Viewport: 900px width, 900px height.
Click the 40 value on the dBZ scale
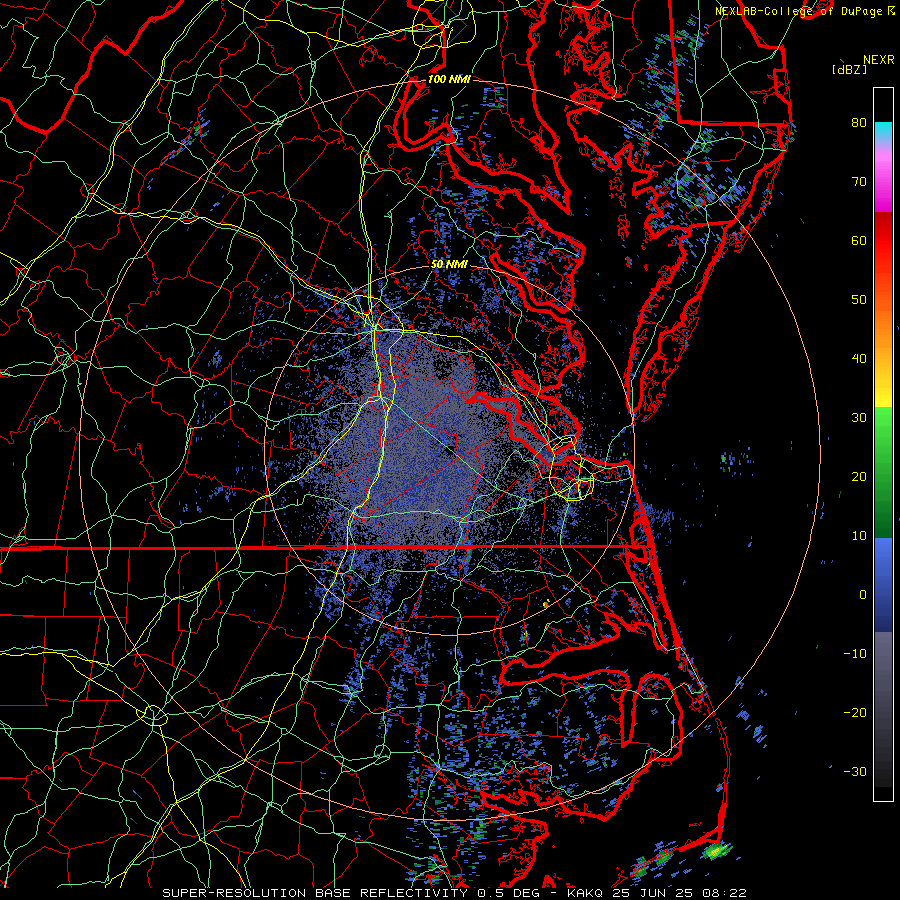point(859,359)
